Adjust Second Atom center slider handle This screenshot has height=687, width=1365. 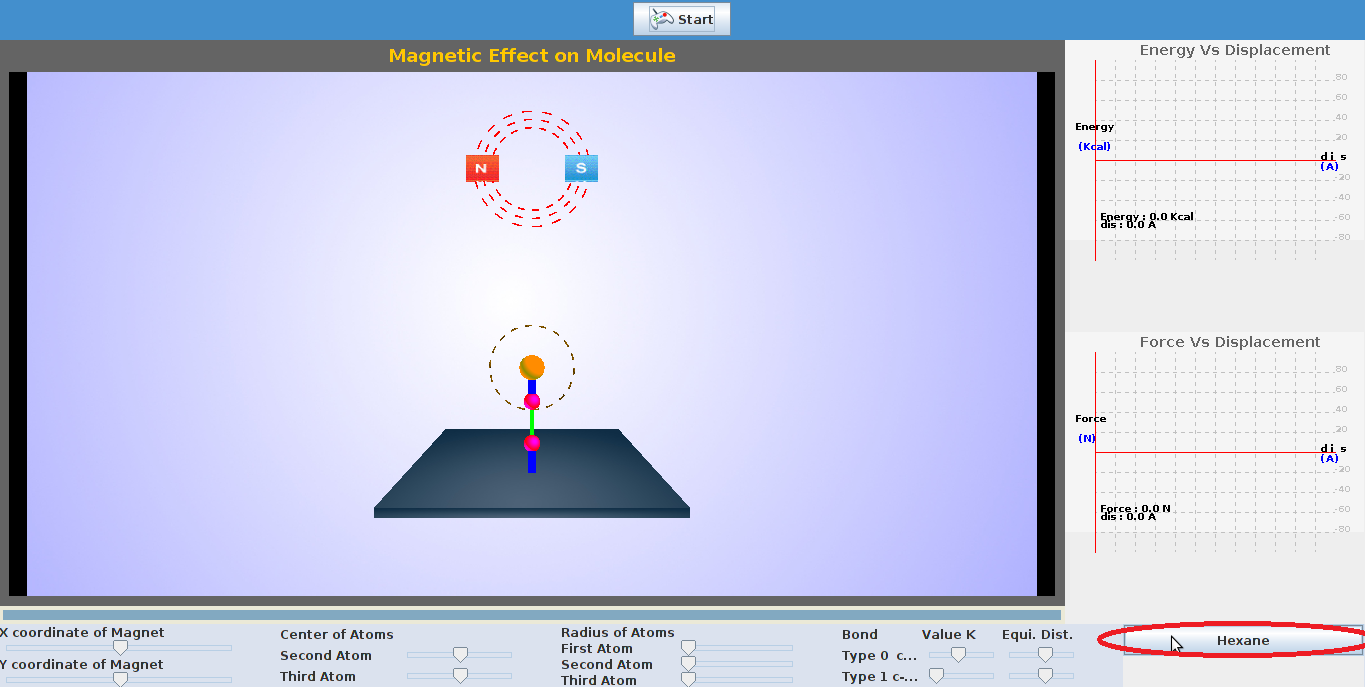pyautogui.click(x=460, y=655)
